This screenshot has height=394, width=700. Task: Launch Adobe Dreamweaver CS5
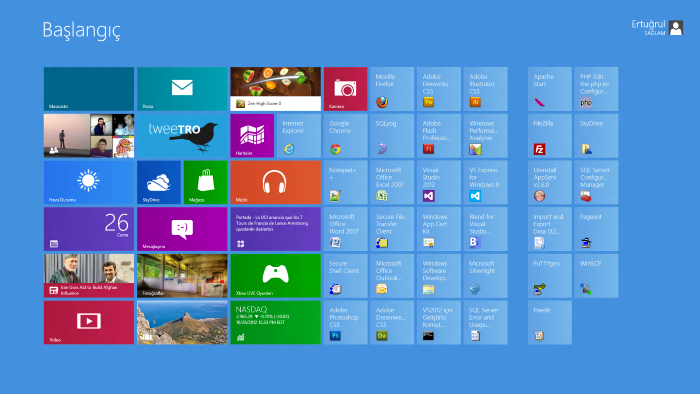(x=392, y=323)
